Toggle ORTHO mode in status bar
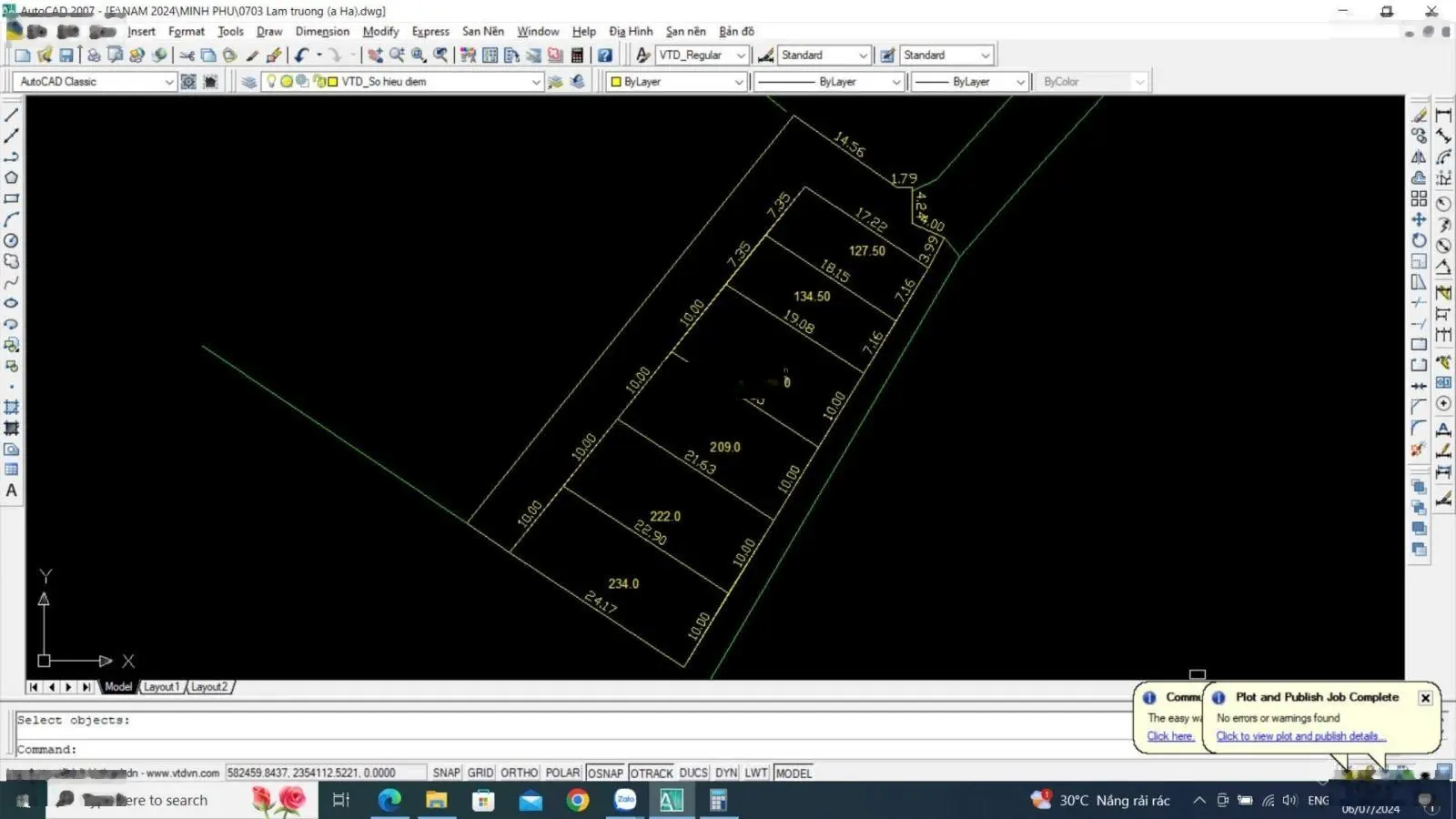 (520, 773)
